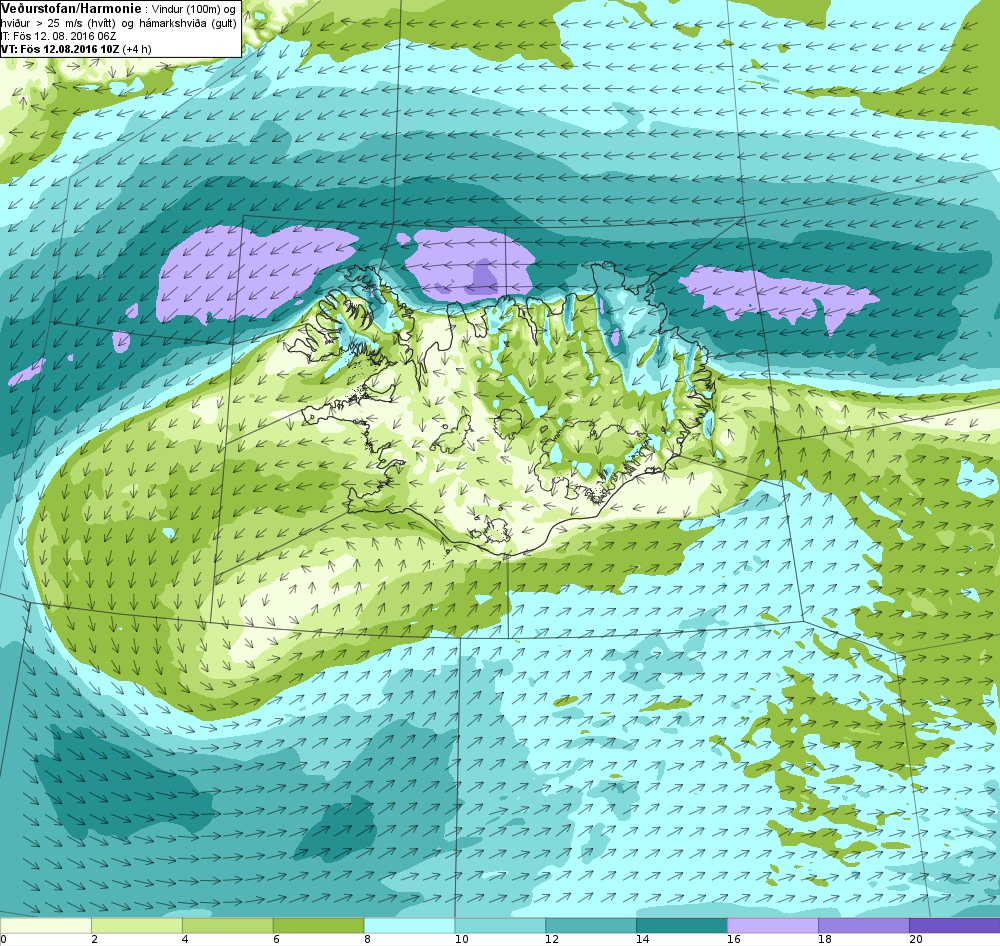Click the medium teal 12–14 legend swatch
This screenshot has width=1000, height=946.
[591, 926]
